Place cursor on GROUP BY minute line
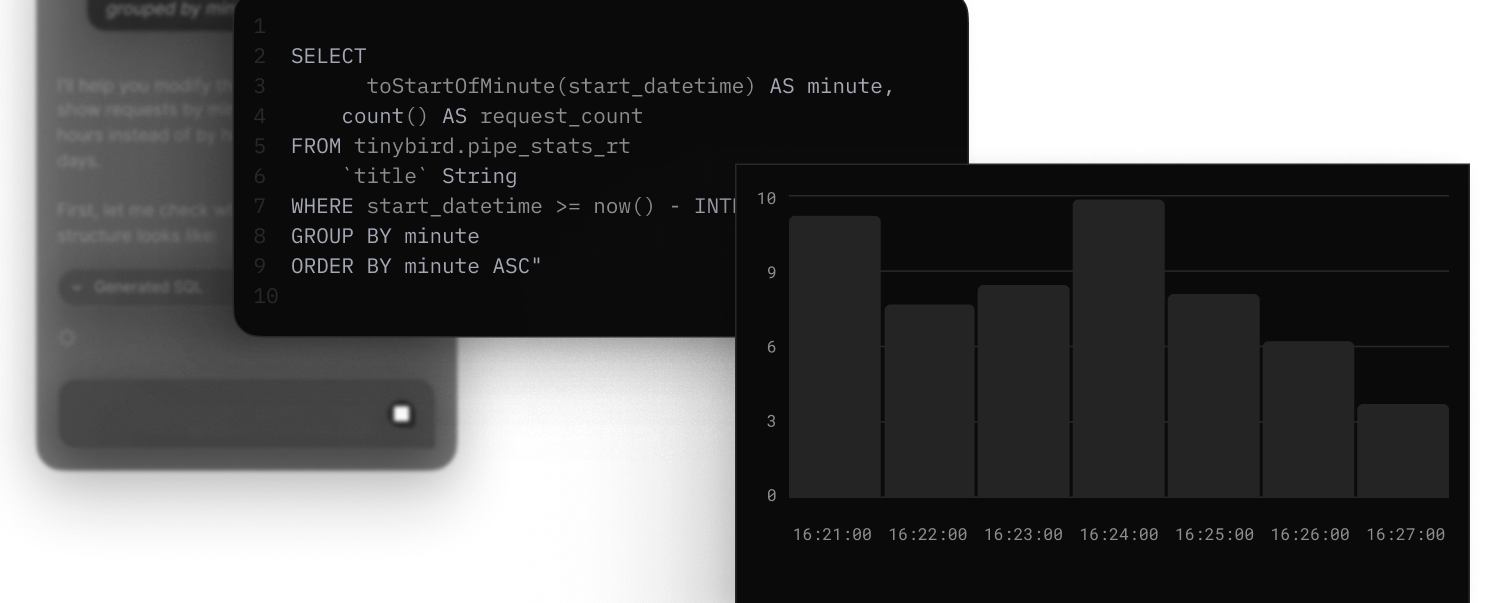 (385, 237)
